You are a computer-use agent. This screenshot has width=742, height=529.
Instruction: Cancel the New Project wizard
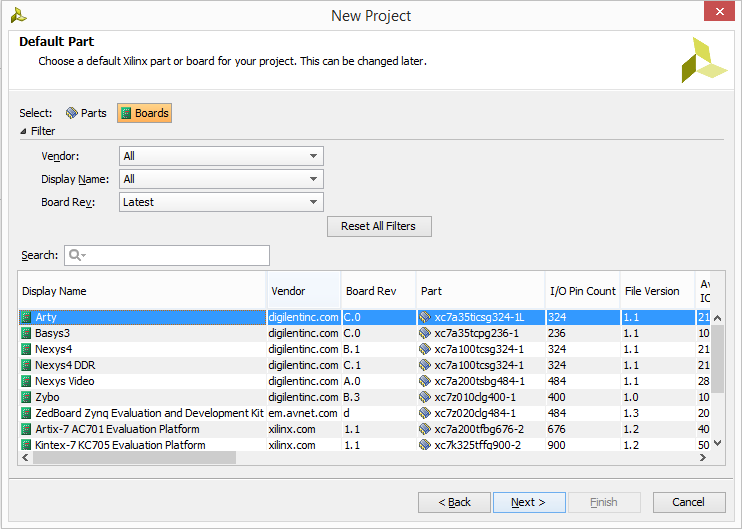coord(689,503)
